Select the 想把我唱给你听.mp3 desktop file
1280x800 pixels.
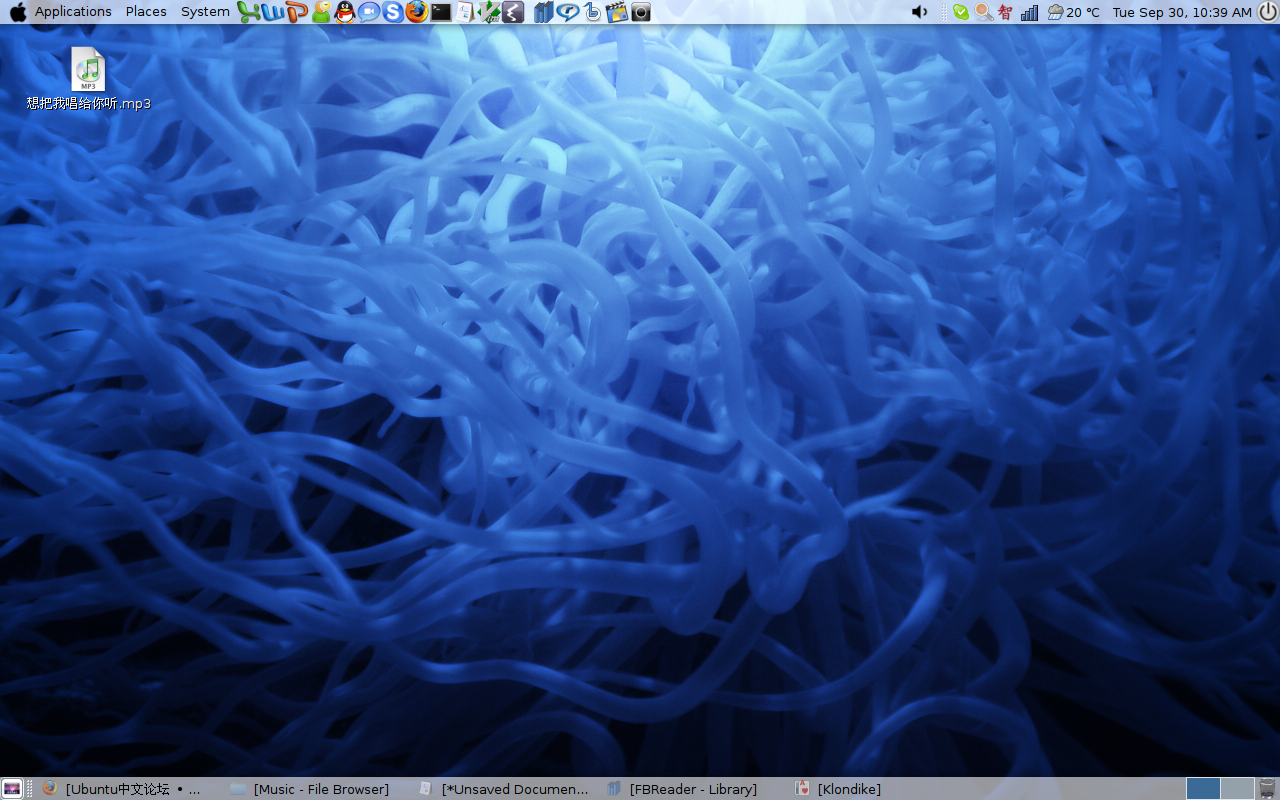(88, 78)
